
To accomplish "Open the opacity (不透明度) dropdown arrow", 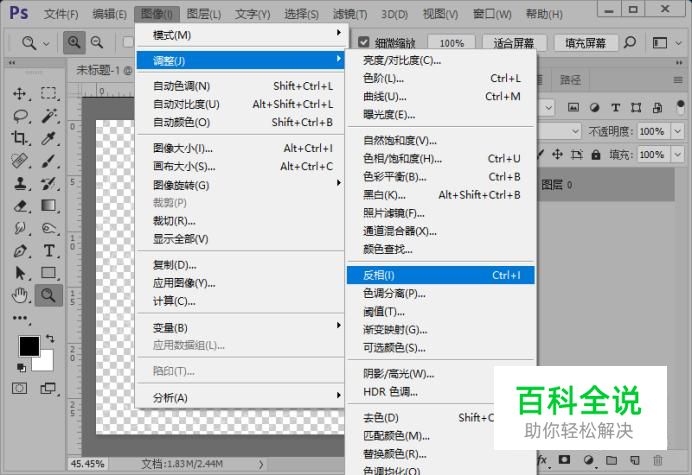I will pyautogui.click(x=677, y=131).
